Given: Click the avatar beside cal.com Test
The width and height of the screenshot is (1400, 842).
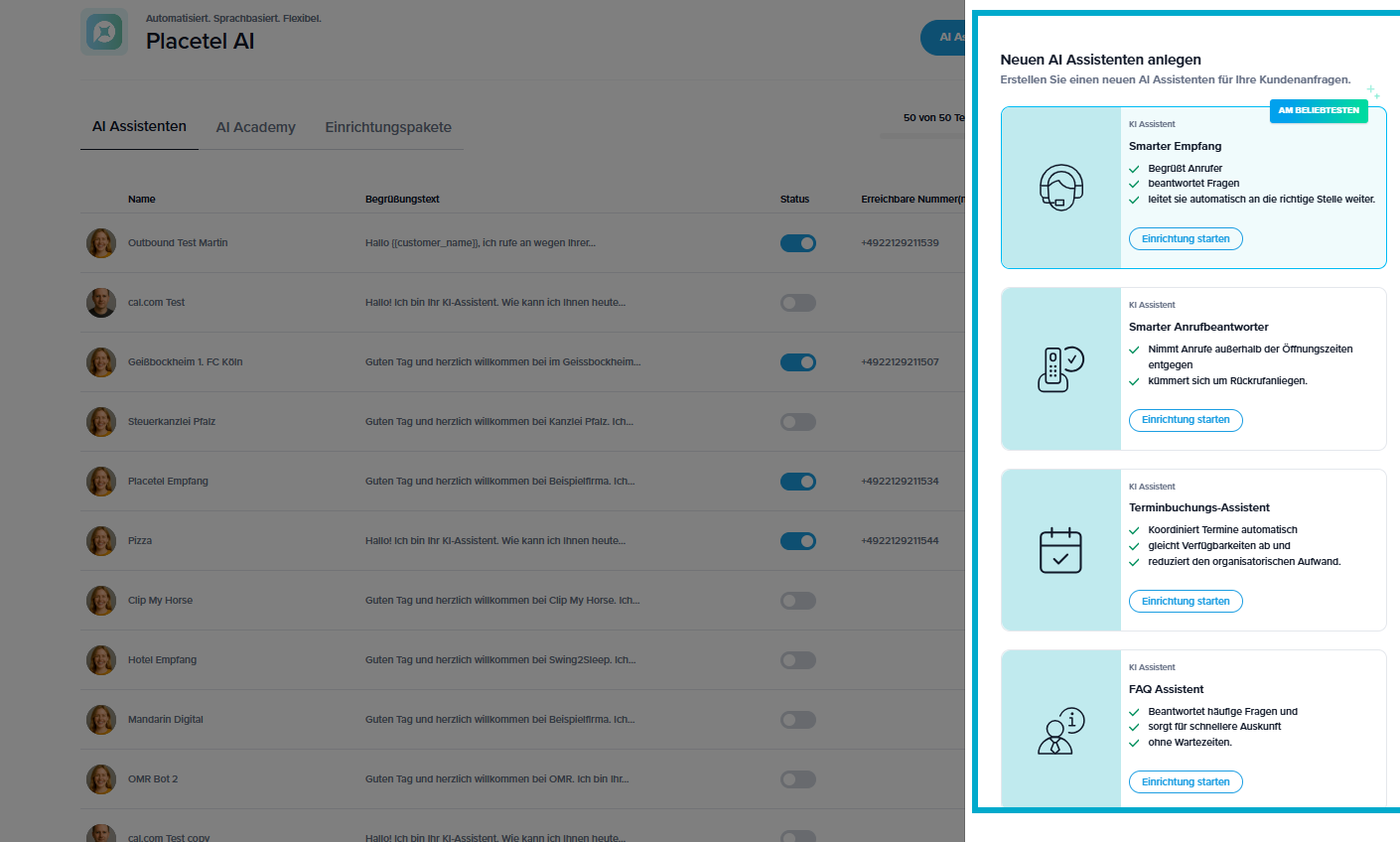Looking at the screenshot, I should coord(101,303).
